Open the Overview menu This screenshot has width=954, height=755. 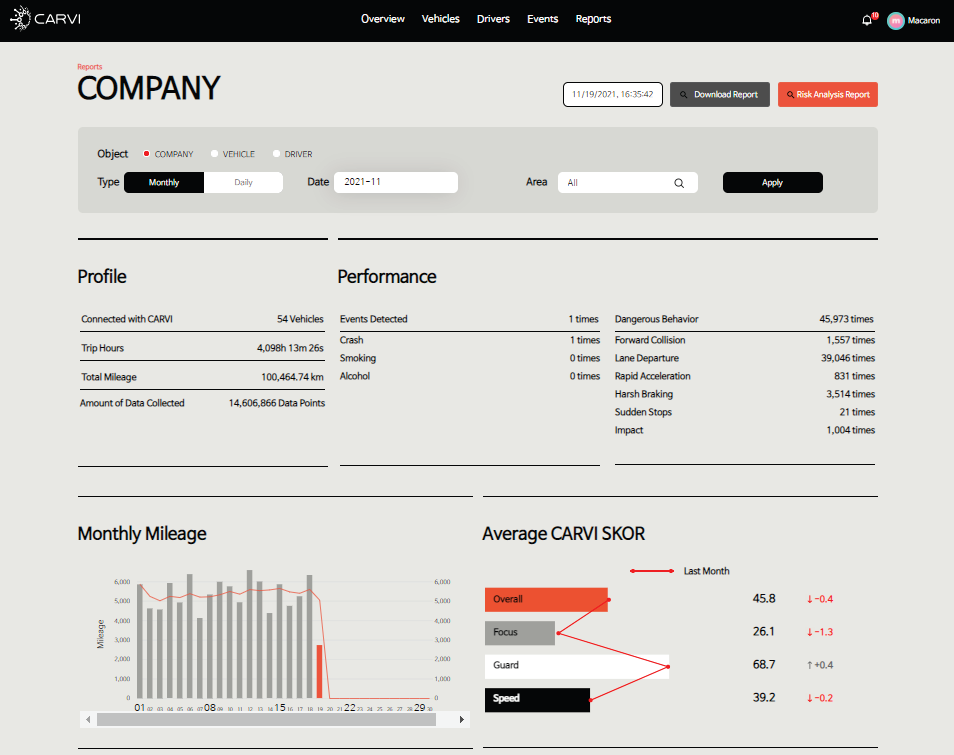coord(383,19)
